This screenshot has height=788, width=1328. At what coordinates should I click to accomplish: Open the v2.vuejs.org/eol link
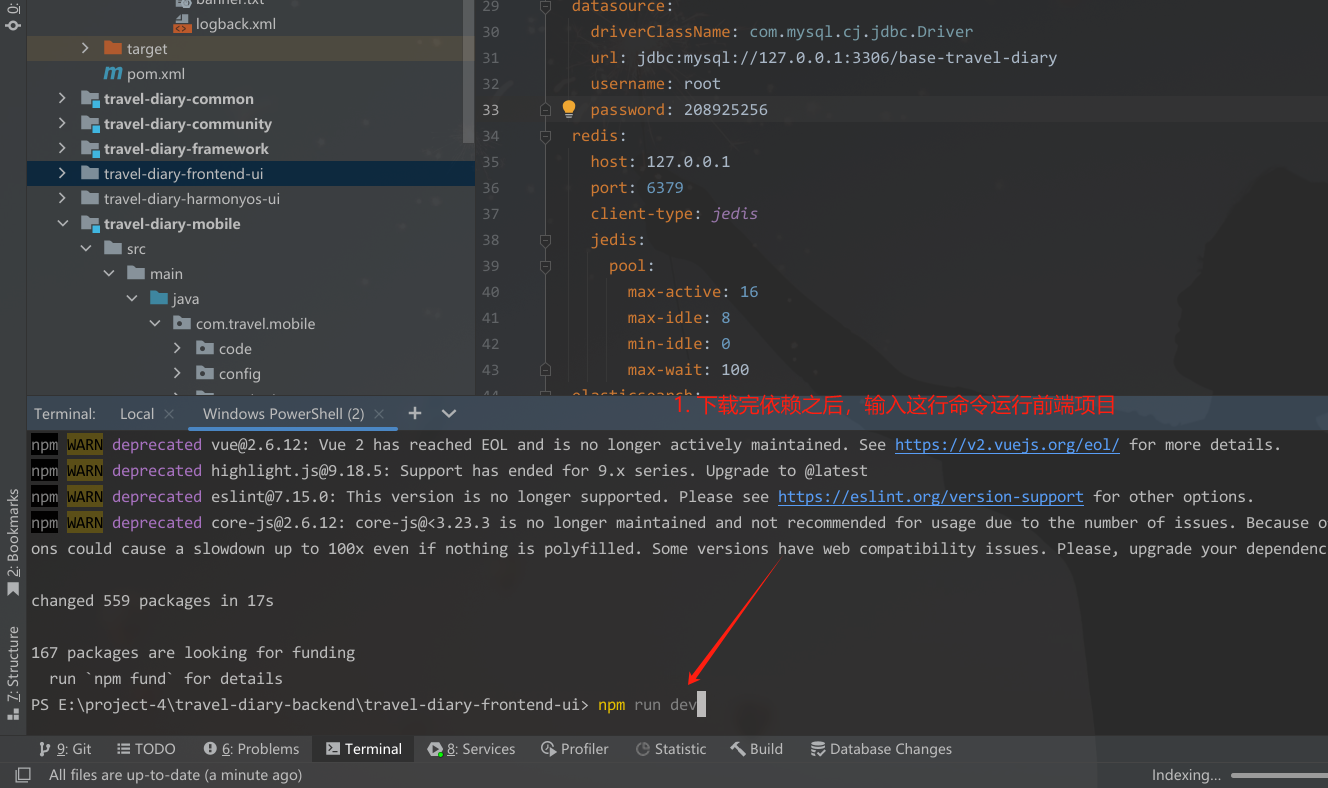click(x=1007, y=445)
